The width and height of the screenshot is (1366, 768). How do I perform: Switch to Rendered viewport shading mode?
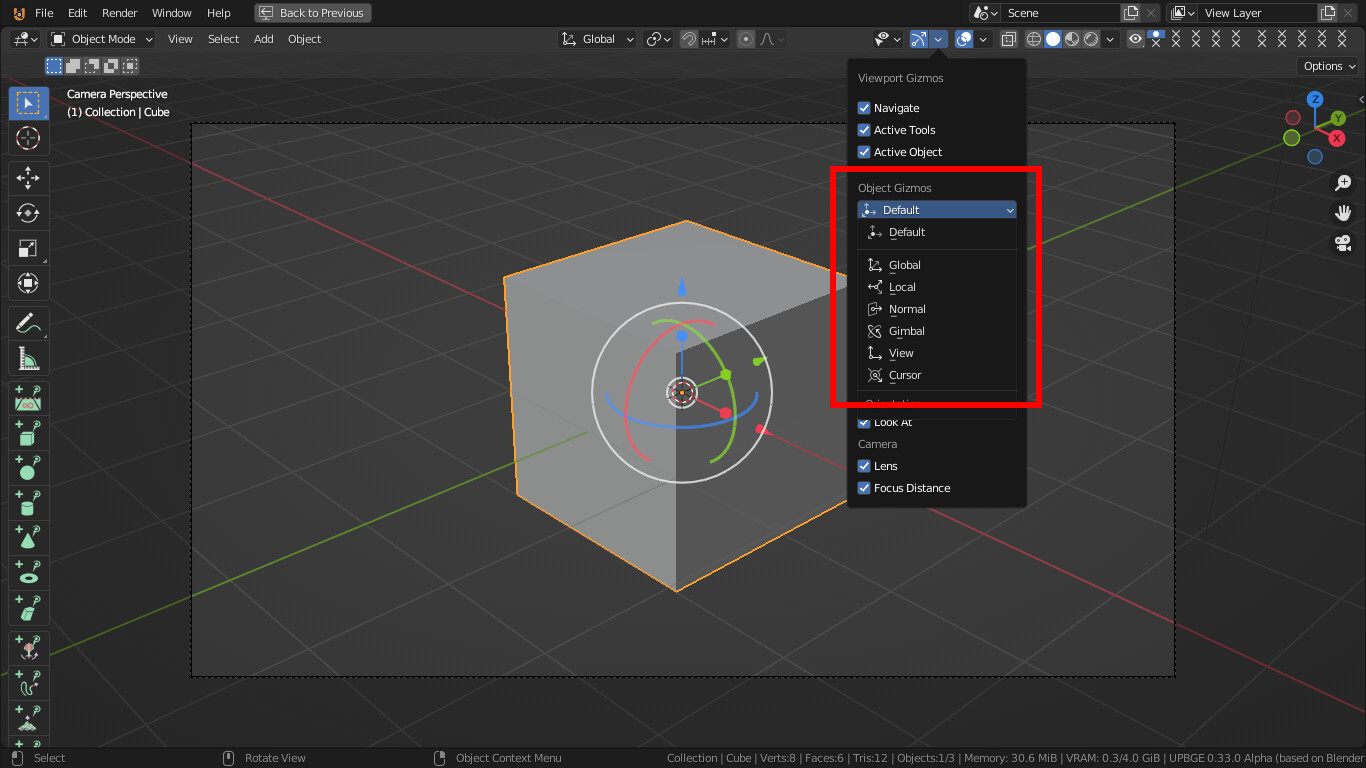coord(1089,39)
